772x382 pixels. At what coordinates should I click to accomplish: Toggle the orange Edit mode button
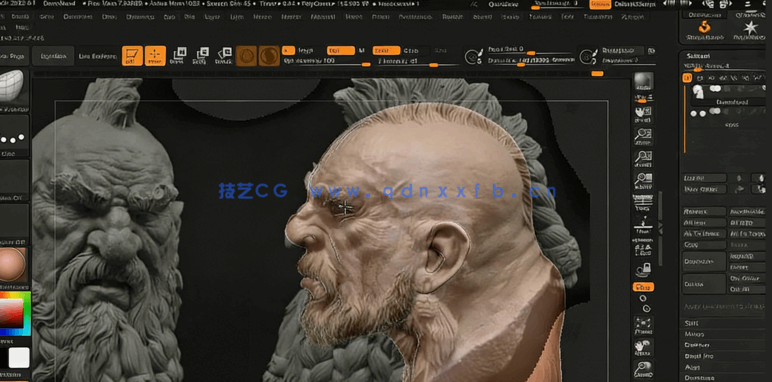132,56
